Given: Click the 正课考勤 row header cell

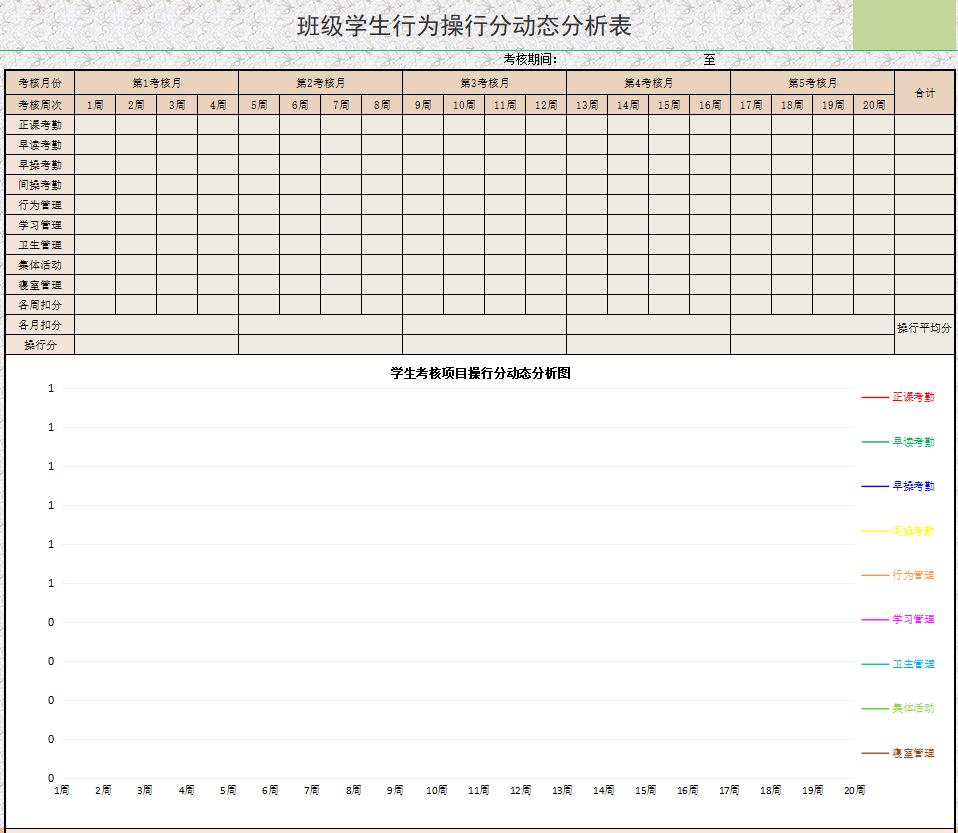Looking at the screenshot, I should point(42,124).
